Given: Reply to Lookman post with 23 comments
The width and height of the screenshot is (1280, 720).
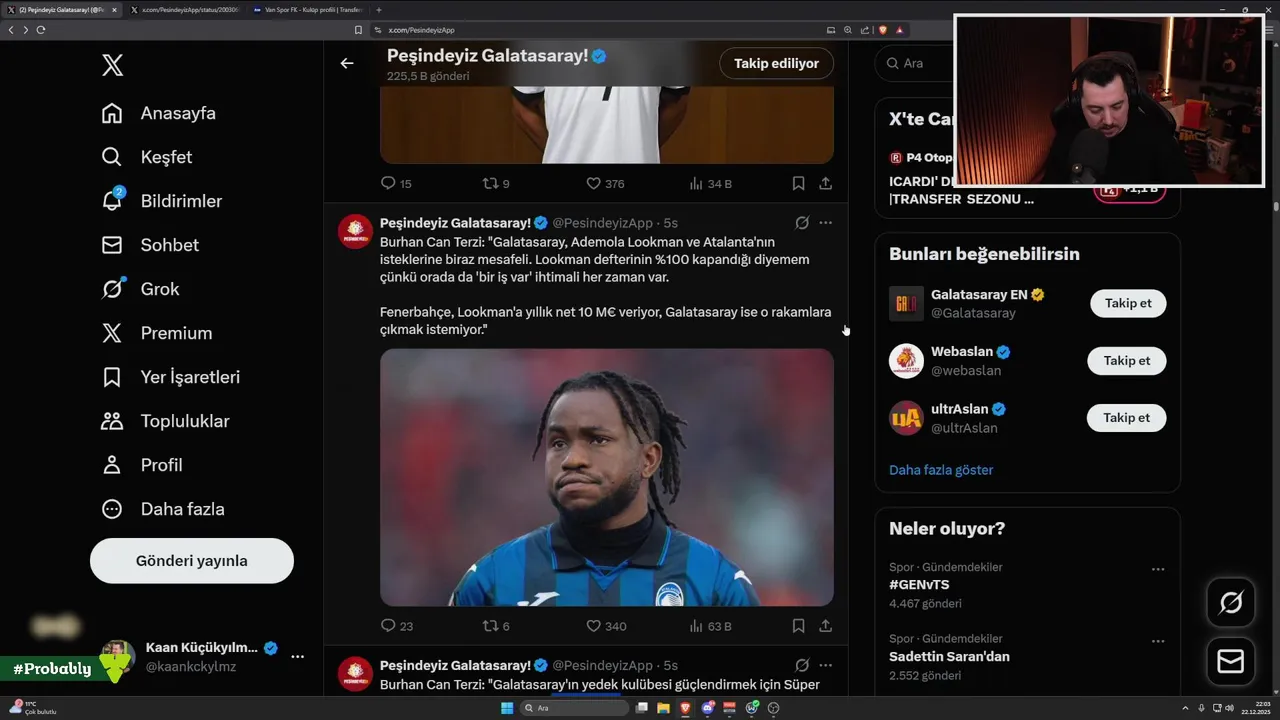Looking at the screenshot, I should (397, 626).
